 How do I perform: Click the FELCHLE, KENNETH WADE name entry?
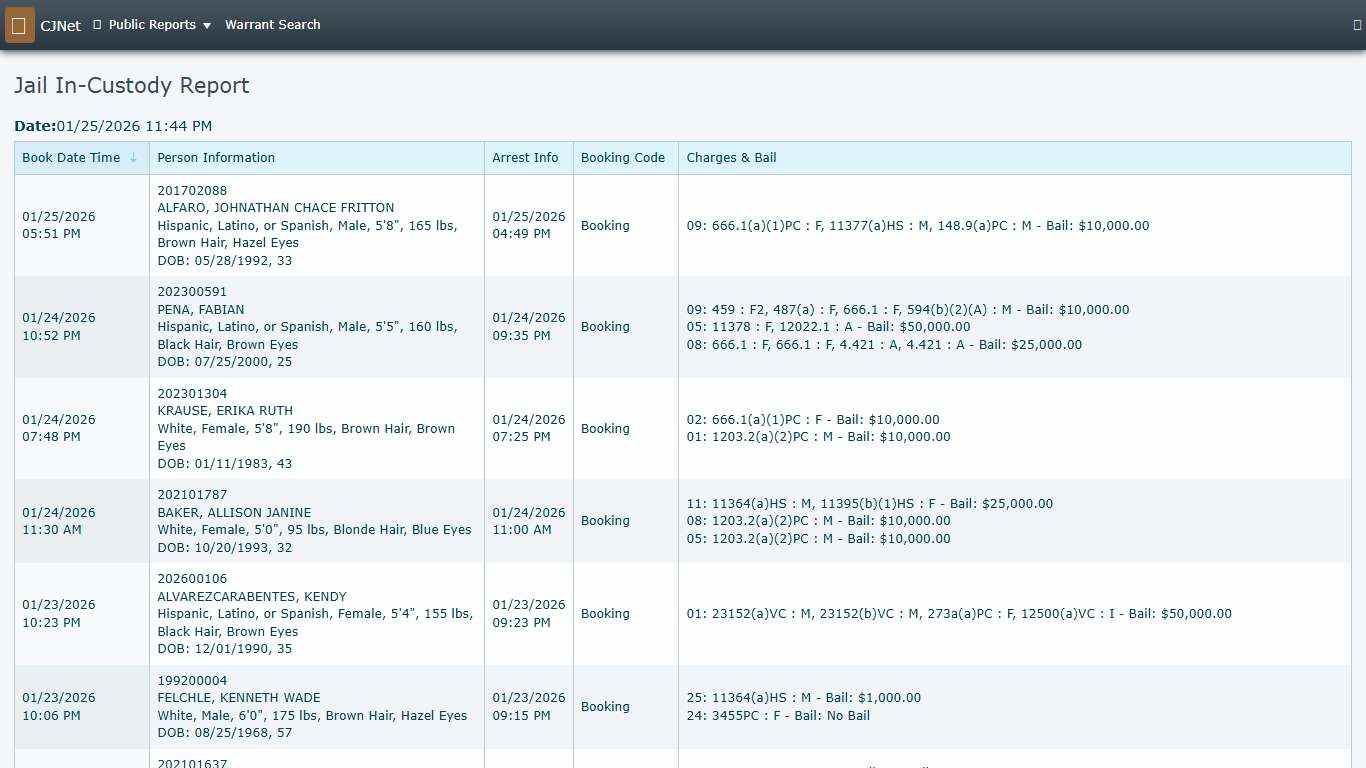[x=238, y=698]
